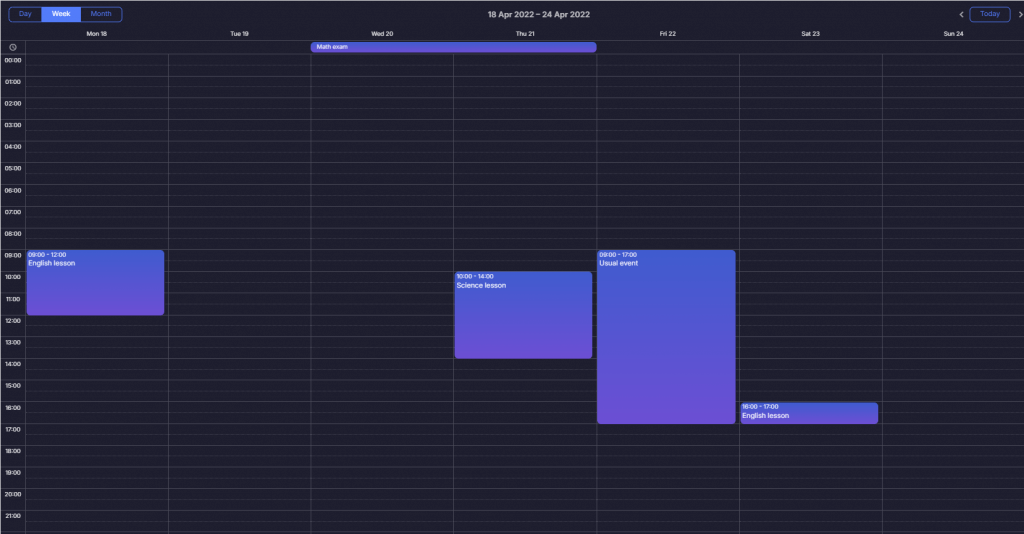
Task: Click the Today button
Action: point(989,14)
